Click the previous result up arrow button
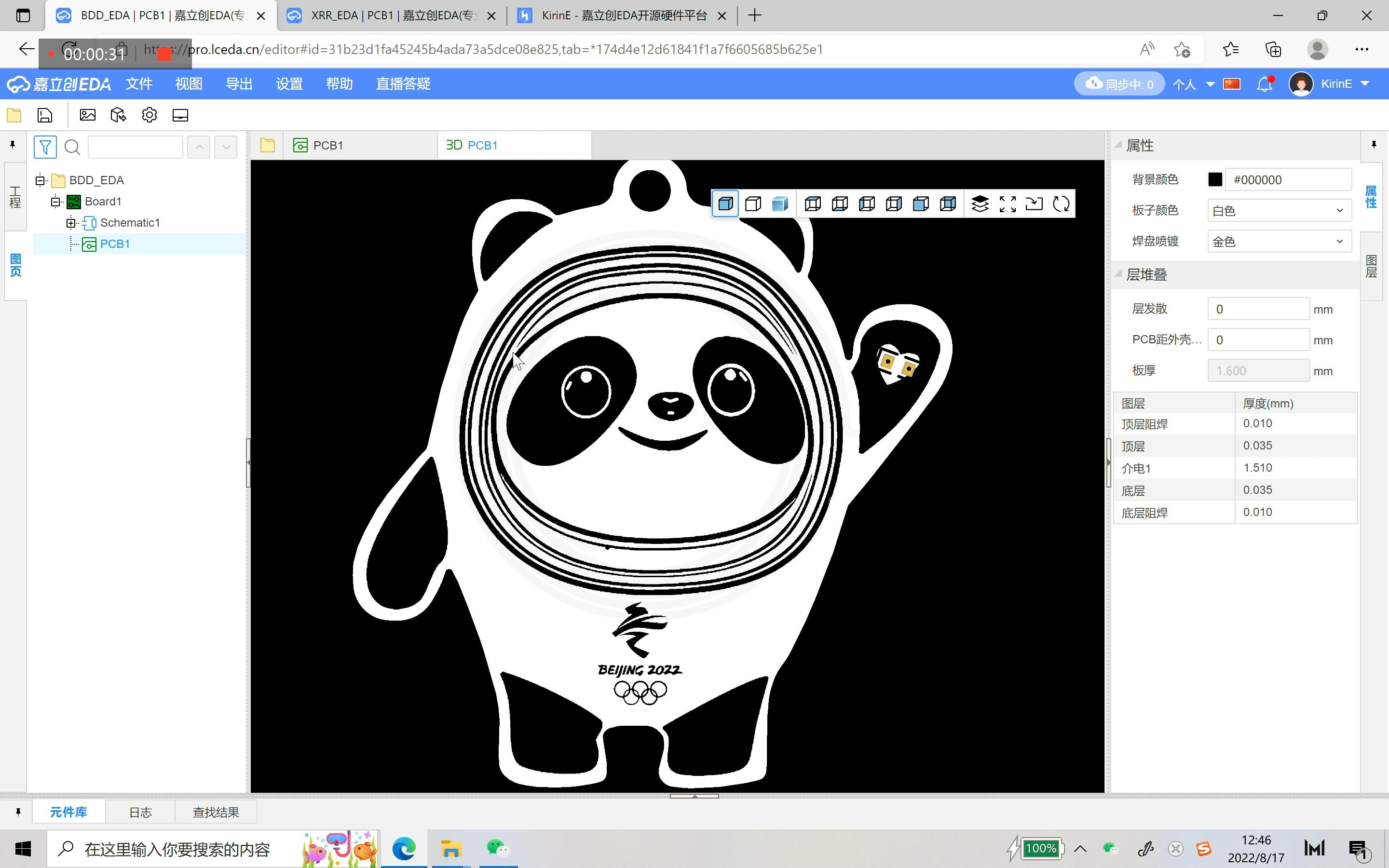The height and width of the screenshot is (868, 1389). (199, 147)
